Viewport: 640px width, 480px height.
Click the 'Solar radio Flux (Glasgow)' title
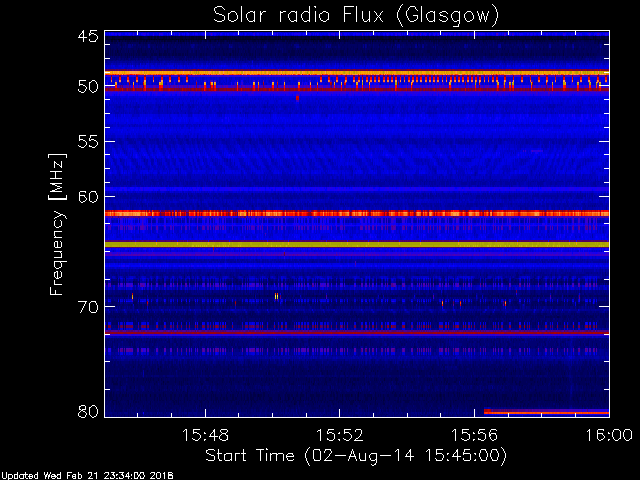pyautogui.click(x=356, y=15)
